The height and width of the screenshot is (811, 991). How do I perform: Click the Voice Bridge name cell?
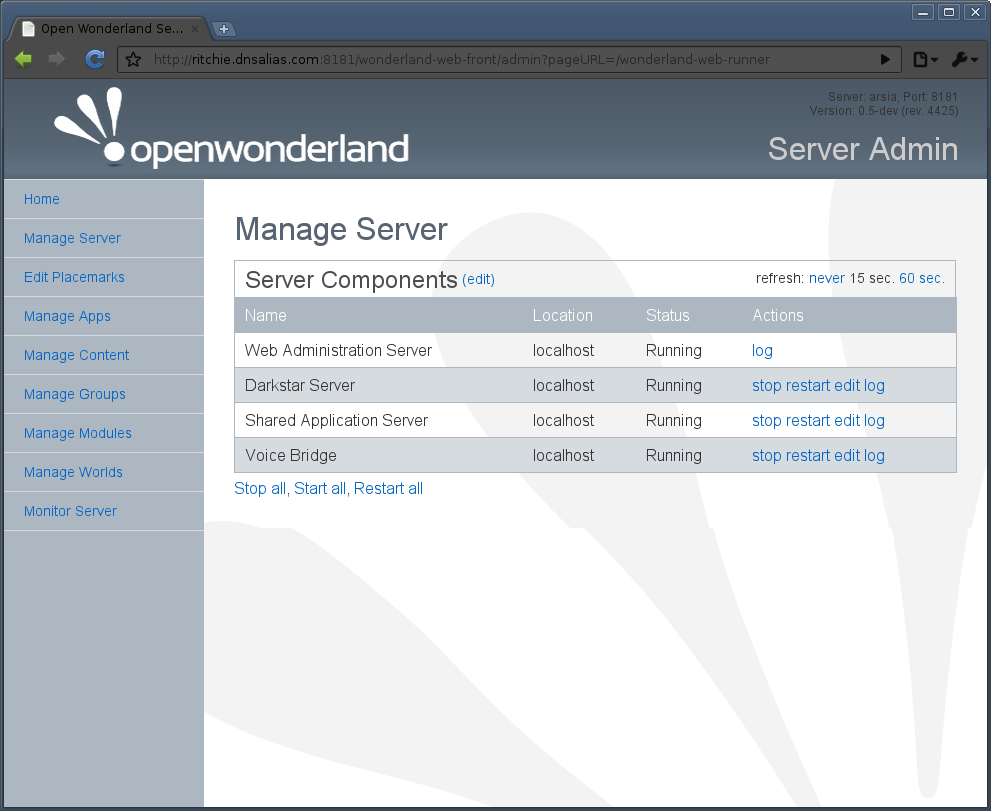(291, 456)
